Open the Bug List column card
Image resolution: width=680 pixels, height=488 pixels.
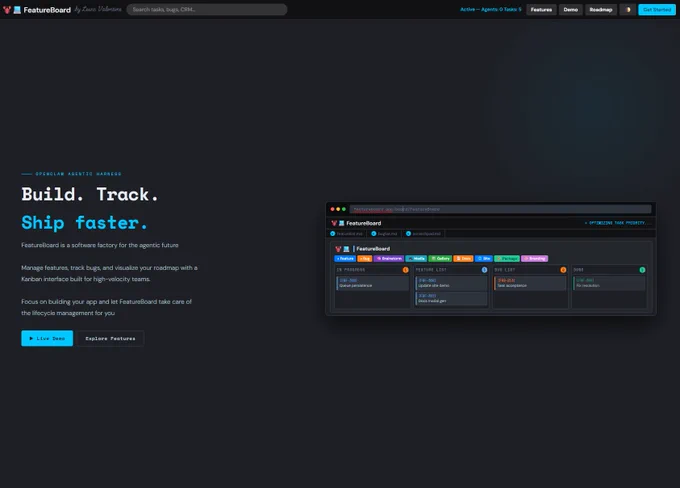coord(530,283)
